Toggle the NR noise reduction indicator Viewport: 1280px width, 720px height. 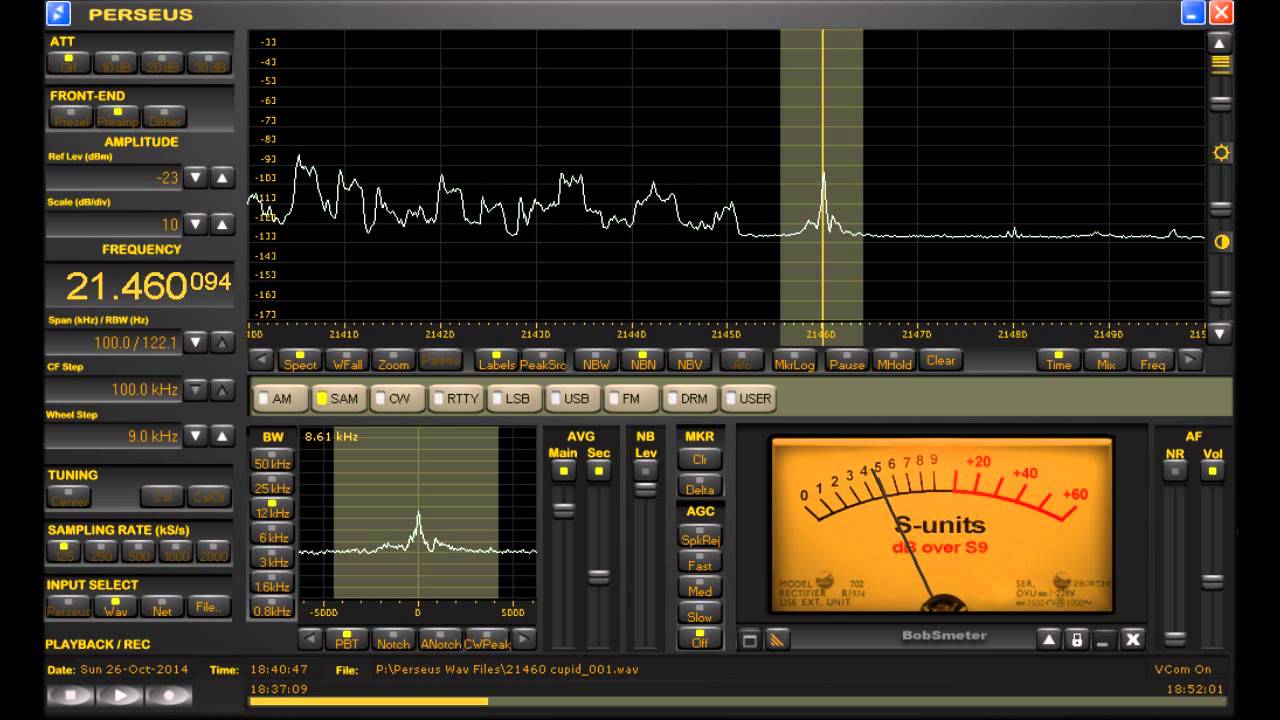(x=1175, y=469)
